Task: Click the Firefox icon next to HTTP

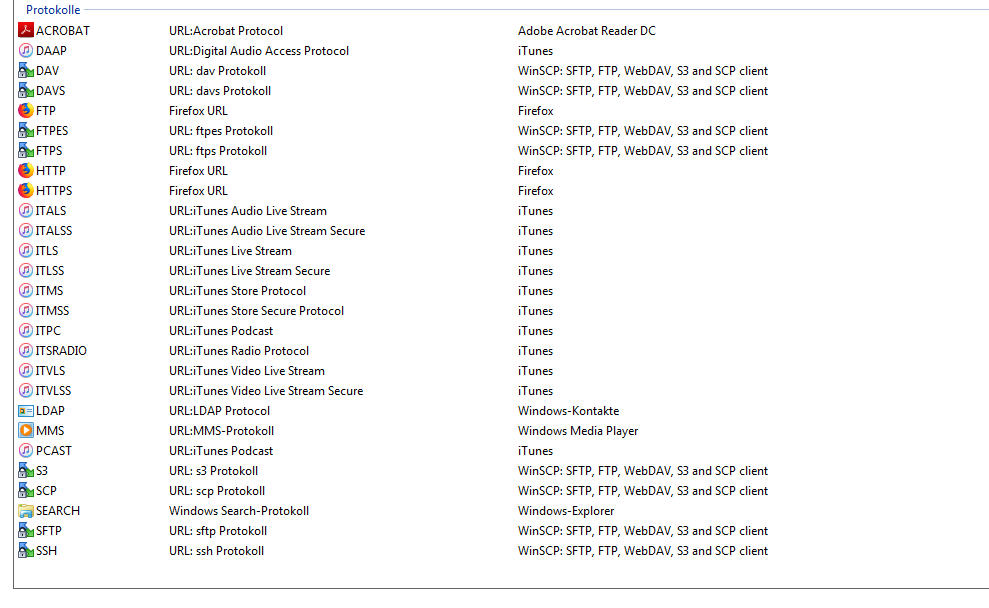Action: (x=26, y=170)
